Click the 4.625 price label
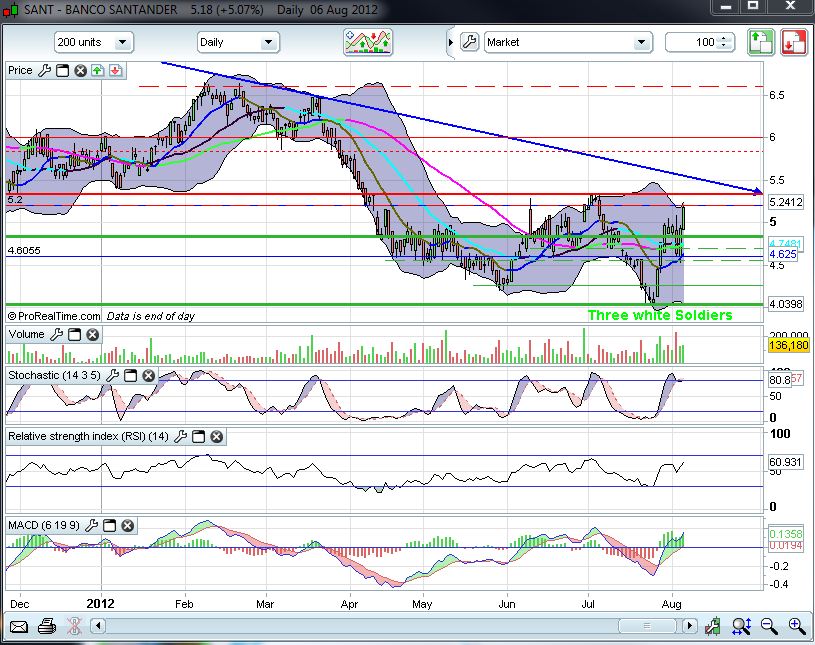Viewport: 815px width, 645px height. coord(783,254)
